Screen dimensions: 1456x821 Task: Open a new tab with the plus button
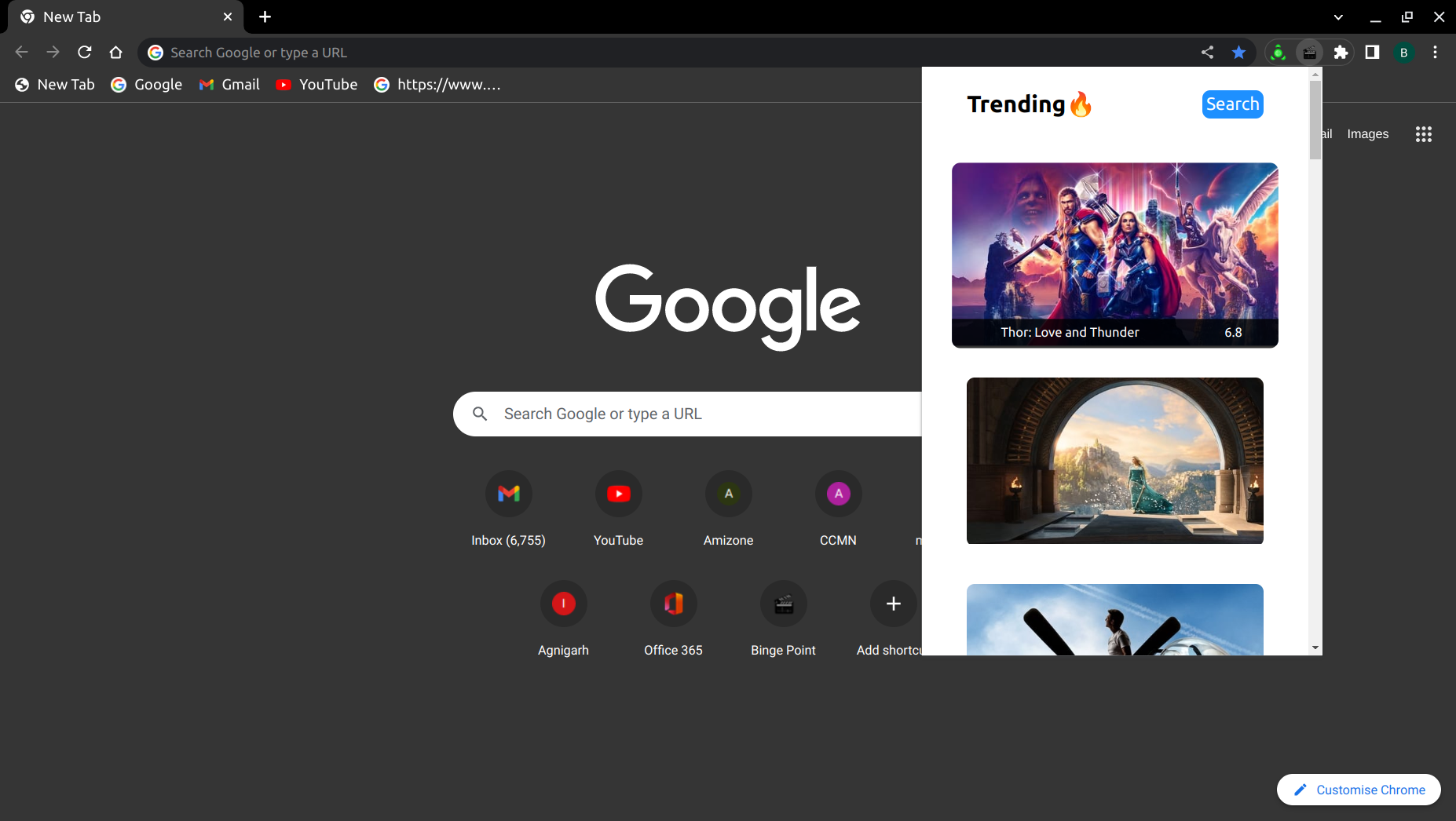[x=265, y=17]
